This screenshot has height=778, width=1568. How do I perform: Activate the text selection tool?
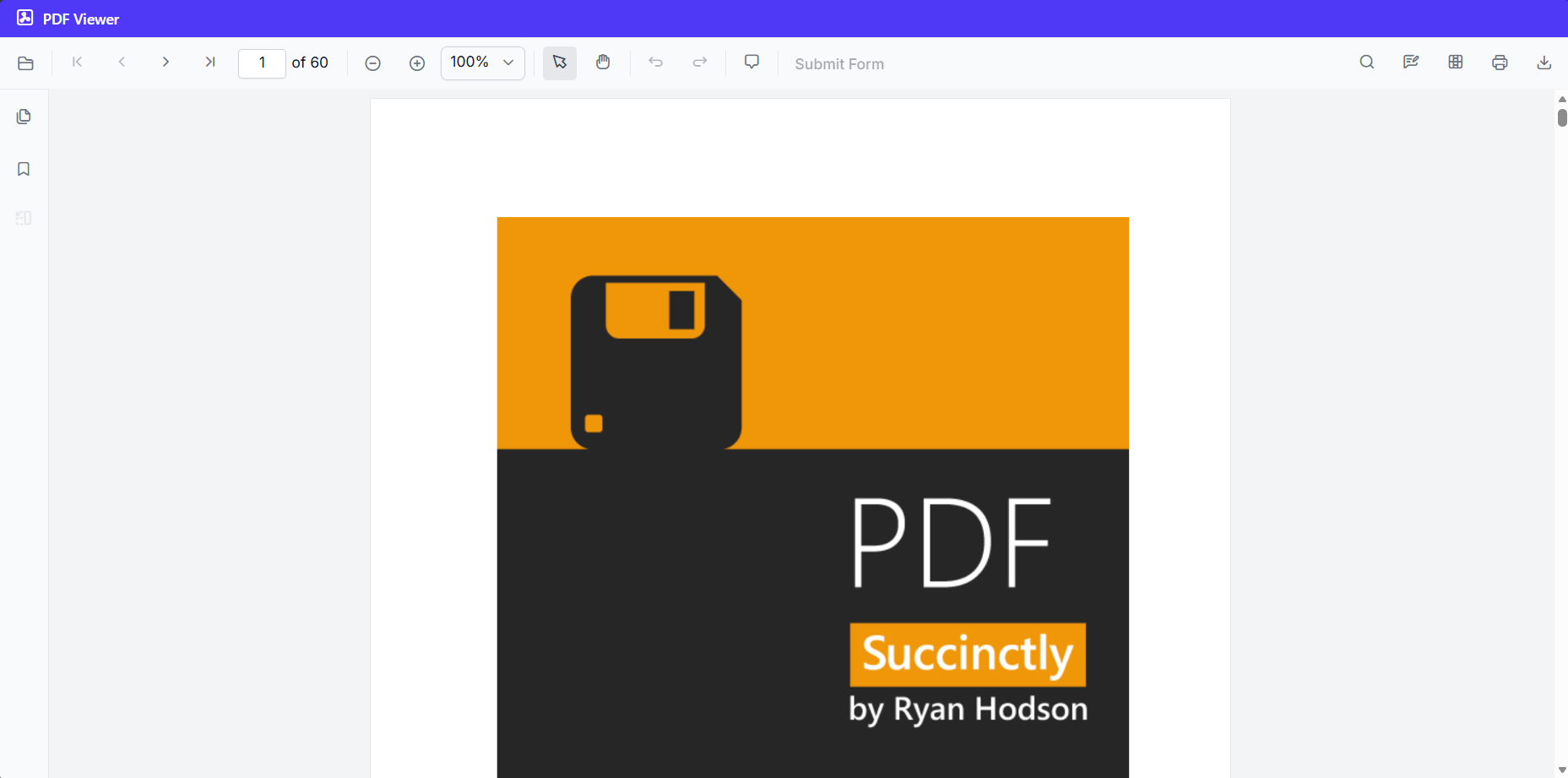tap(560, 63)
